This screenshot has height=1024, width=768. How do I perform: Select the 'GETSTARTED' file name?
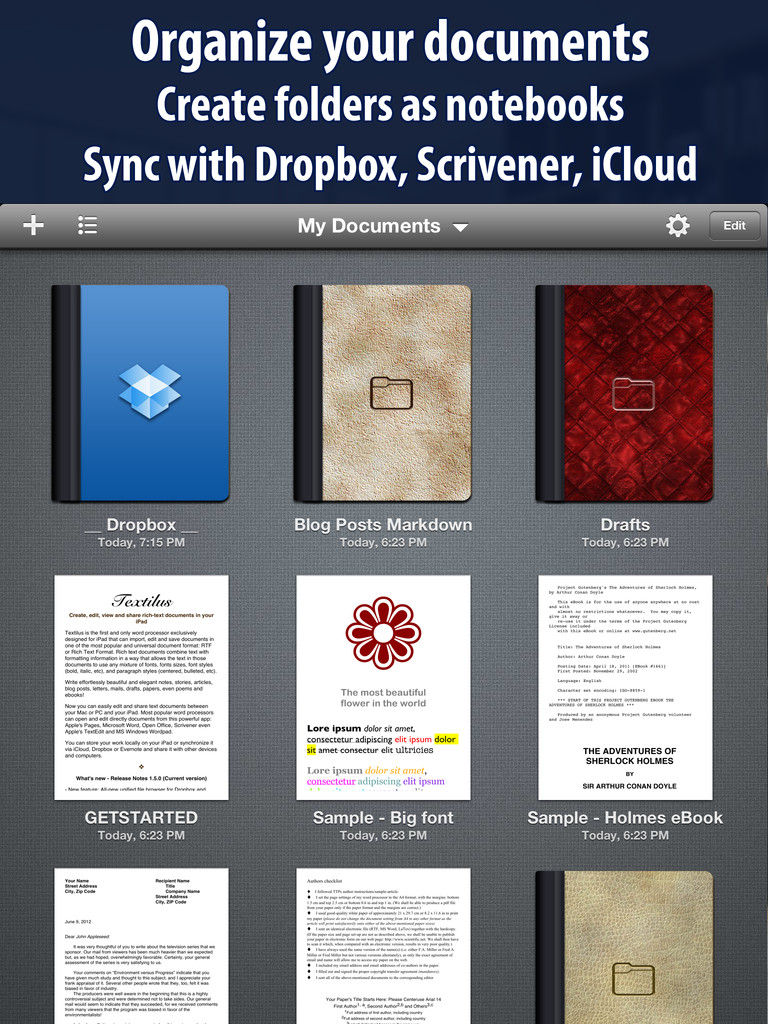[141, 818]
